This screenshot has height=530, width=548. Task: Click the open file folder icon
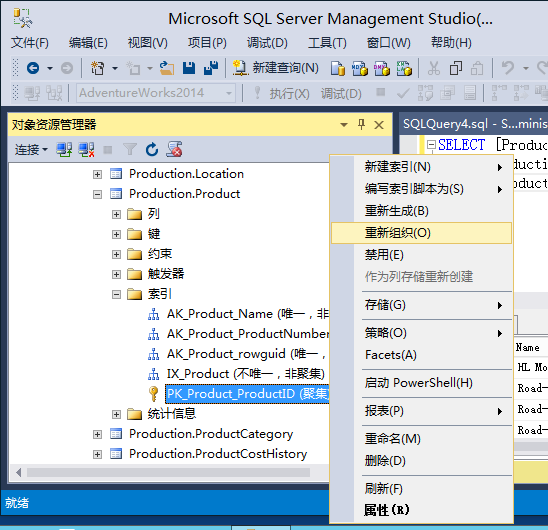click(x=167, y=68)
